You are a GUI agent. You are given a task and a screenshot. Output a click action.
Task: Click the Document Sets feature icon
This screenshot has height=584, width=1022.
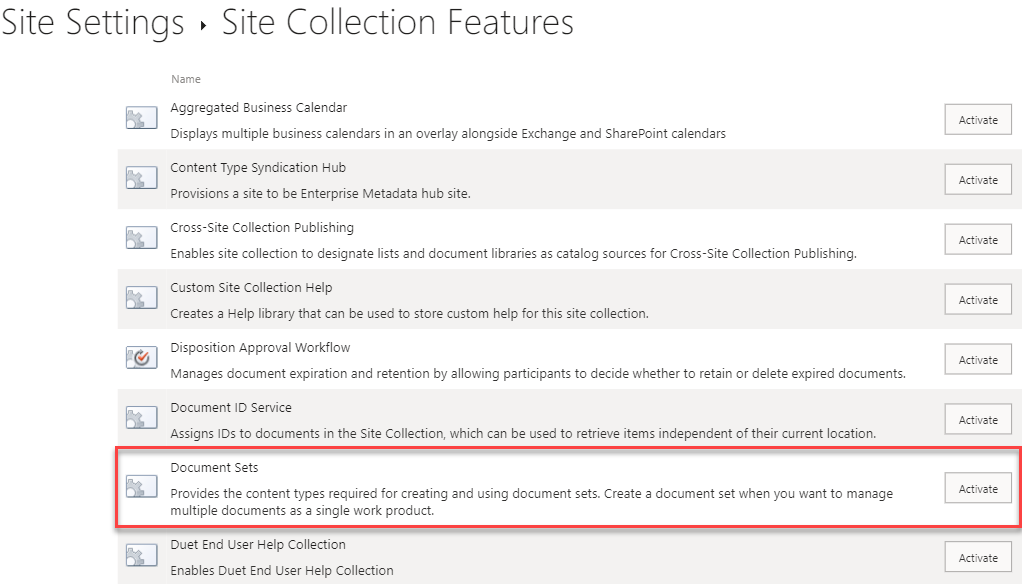pos(140,487)
